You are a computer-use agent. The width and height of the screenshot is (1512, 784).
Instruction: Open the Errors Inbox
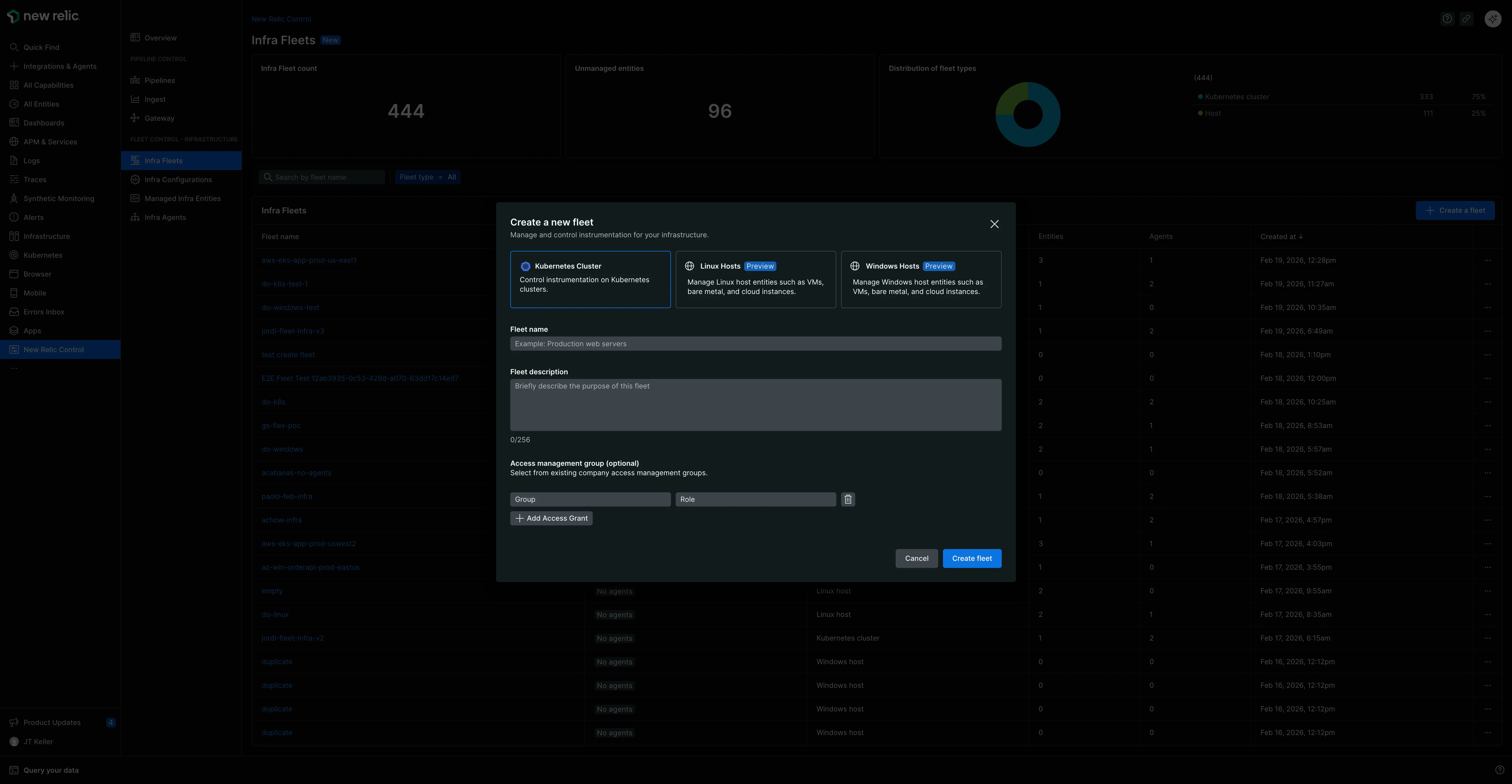43,312
